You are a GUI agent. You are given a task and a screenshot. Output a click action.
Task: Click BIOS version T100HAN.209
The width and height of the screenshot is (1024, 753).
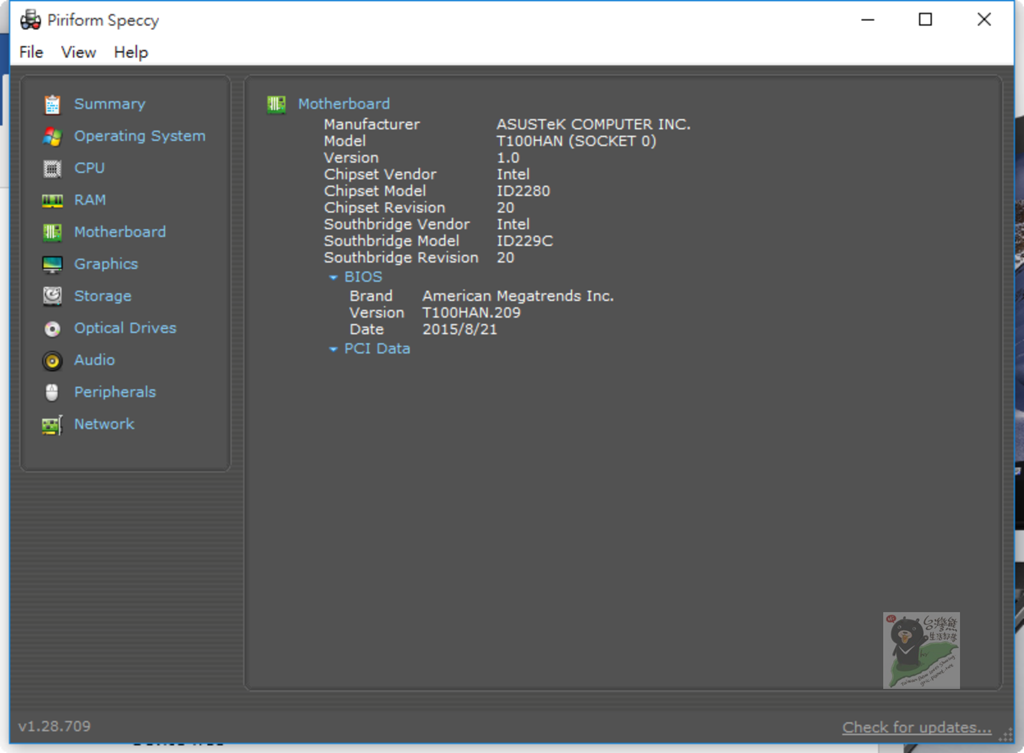coord(472,313)
